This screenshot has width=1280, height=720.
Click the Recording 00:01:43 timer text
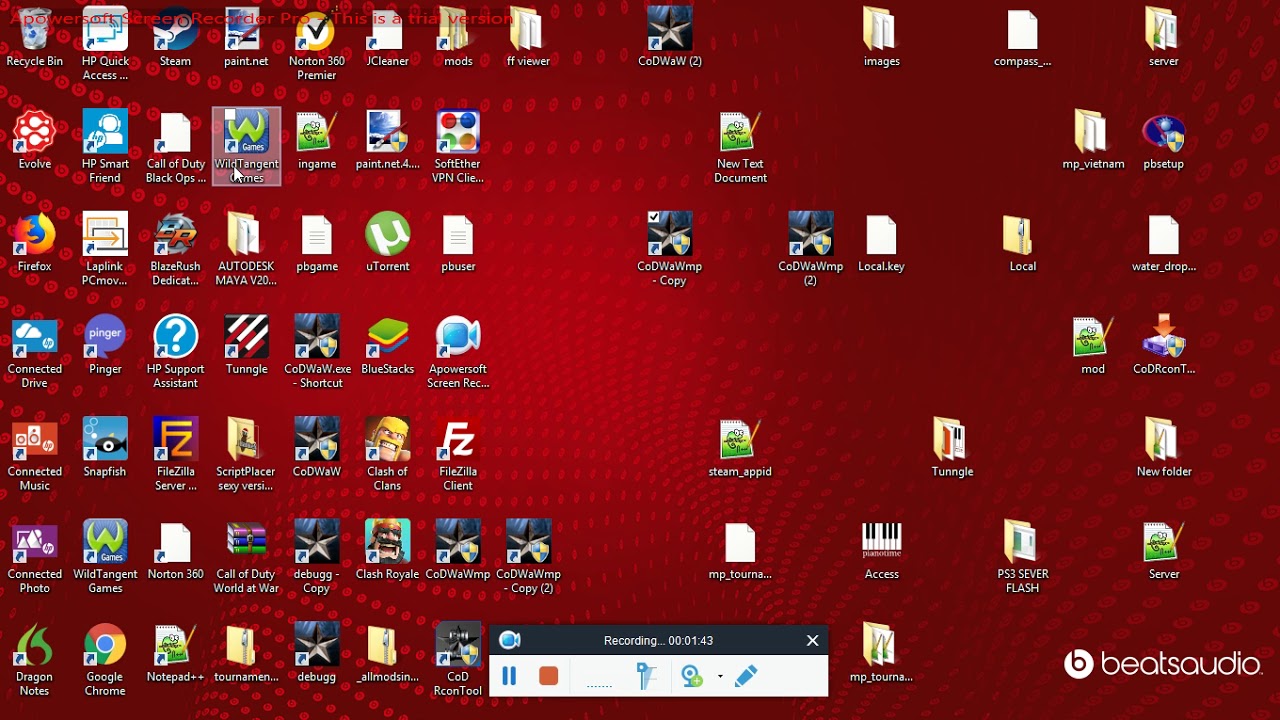pyautogui.click(x=658, y=641)
